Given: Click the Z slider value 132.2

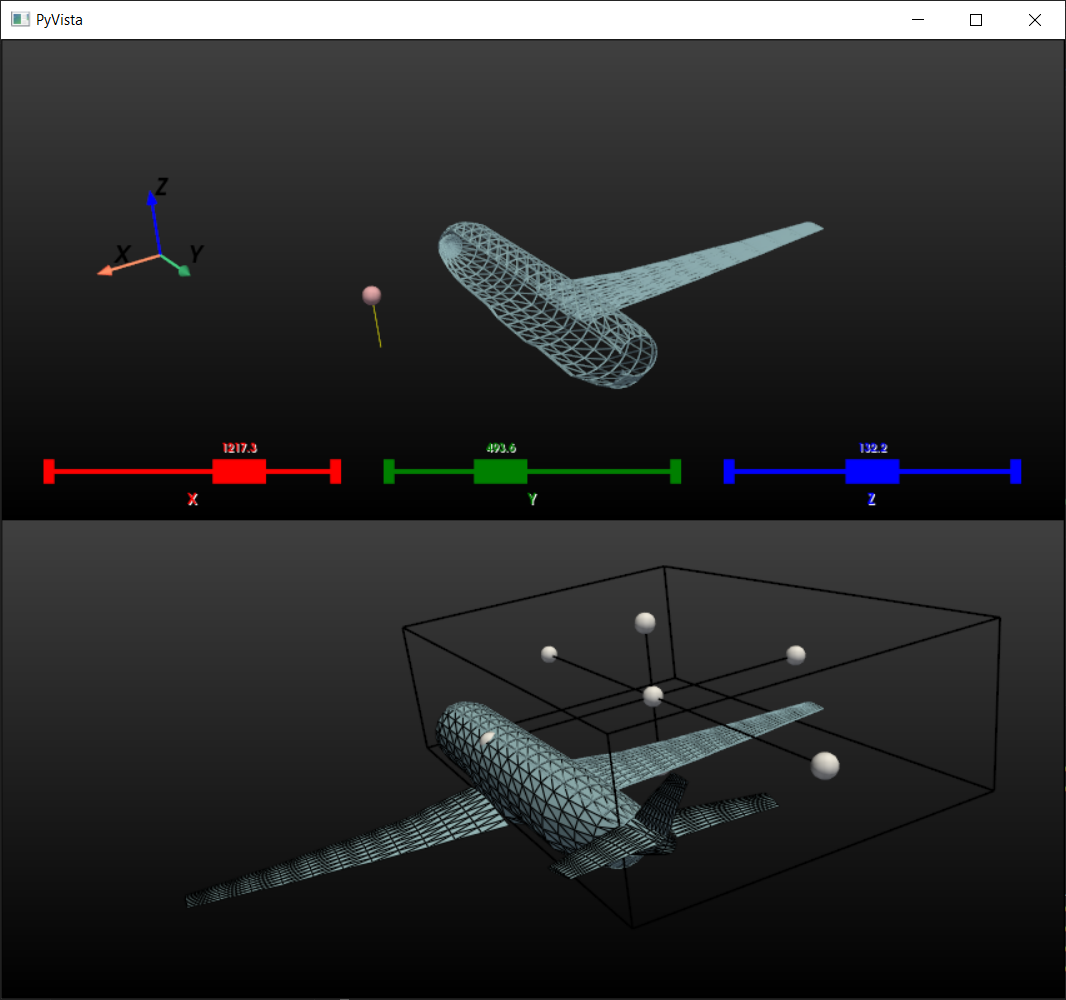Looking at the screenshot, I should tap(873, 448).
